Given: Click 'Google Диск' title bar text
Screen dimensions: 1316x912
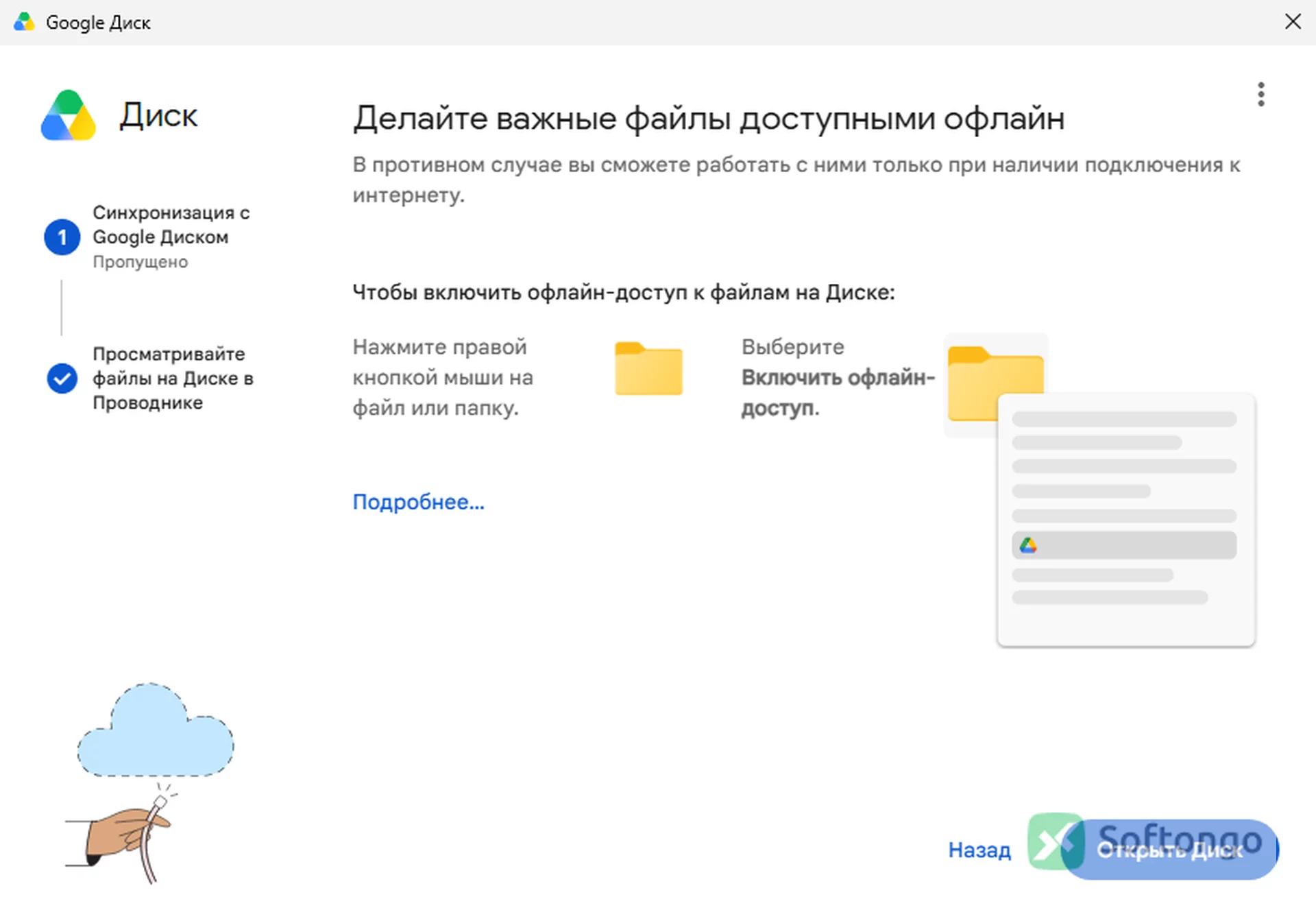Looking at the screenshot, I should (98, 23).
